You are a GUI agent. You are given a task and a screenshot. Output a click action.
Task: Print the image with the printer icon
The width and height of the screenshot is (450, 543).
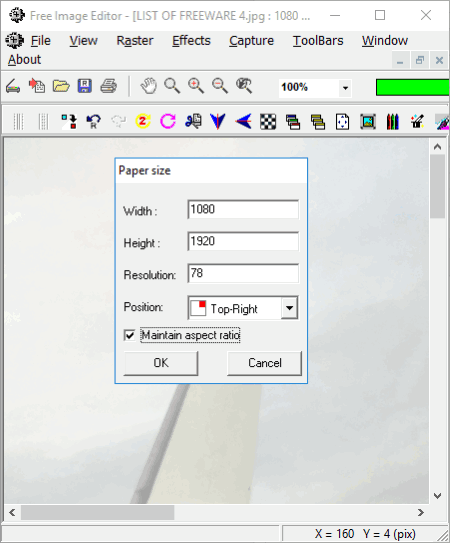coord(108,86)
